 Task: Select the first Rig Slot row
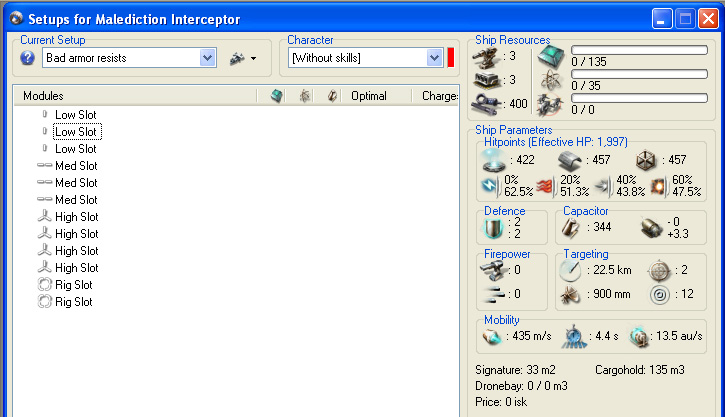(74, 285)
